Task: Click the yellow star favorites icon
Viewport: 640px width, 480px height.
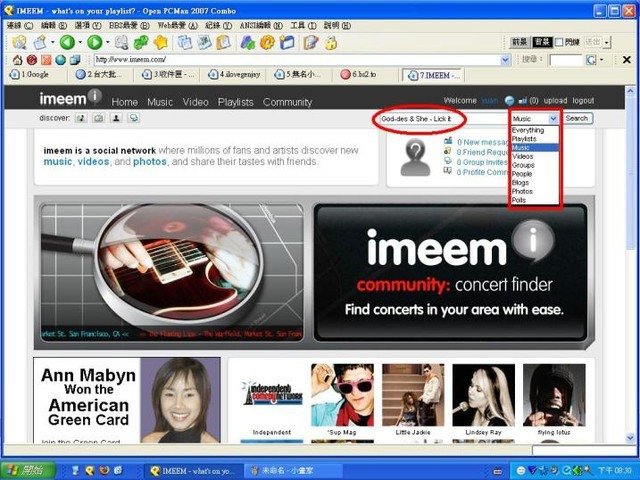Action: coord(161,42)
